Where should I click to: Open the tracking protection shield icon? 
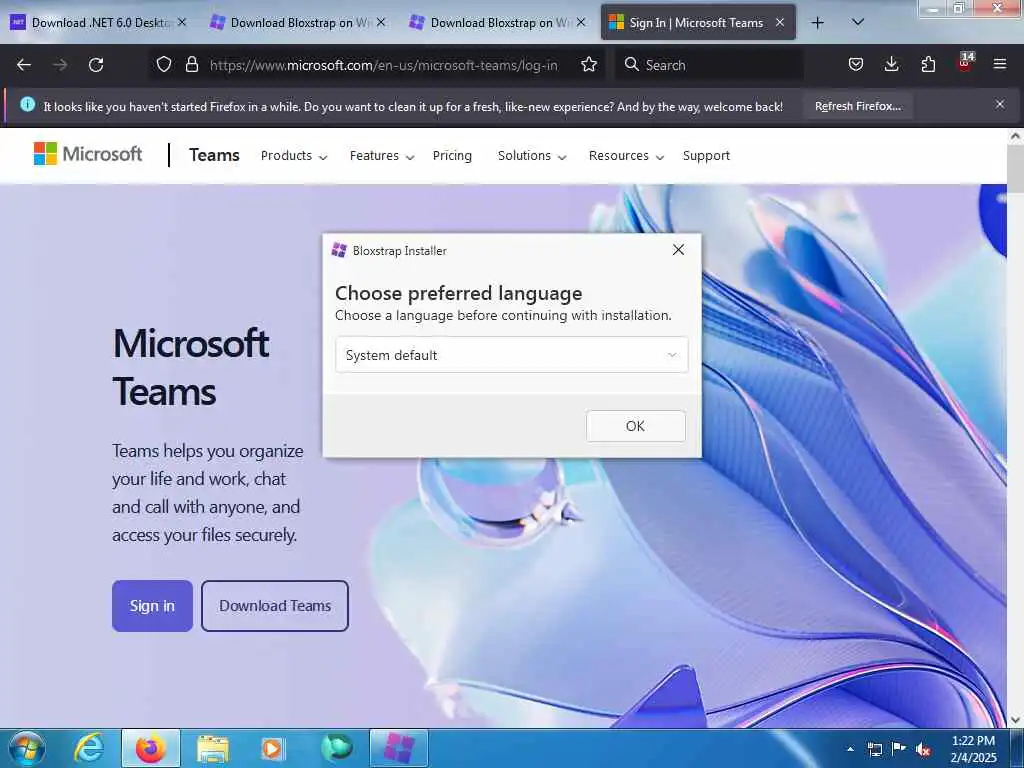164,65
